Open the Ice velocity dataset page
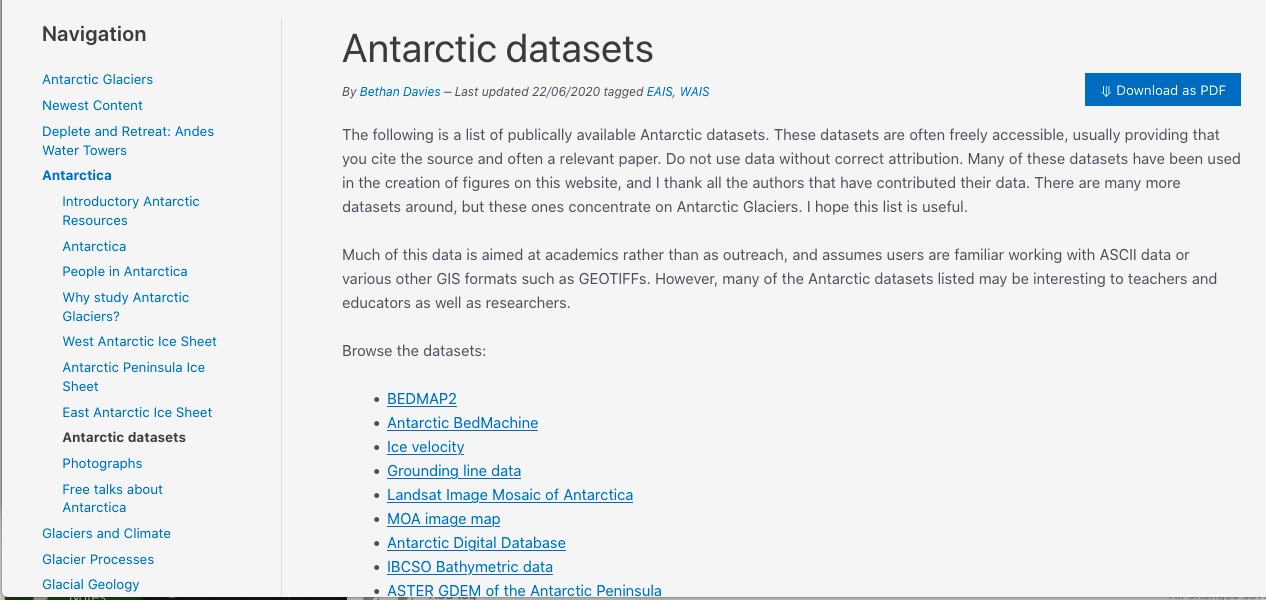The height and width of the screenshot is (600, 1266). point(425,447)
